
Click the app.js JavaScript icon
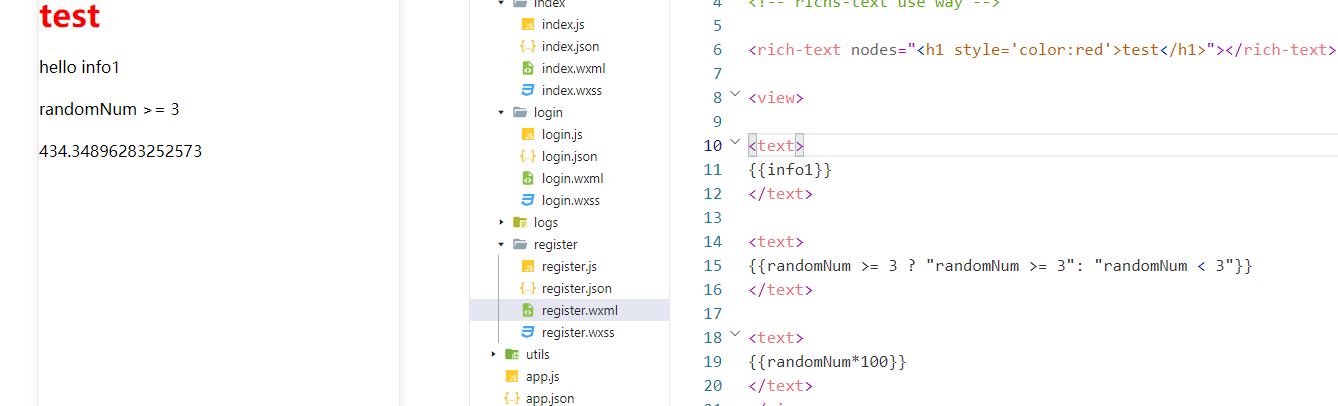click(511, 376)
